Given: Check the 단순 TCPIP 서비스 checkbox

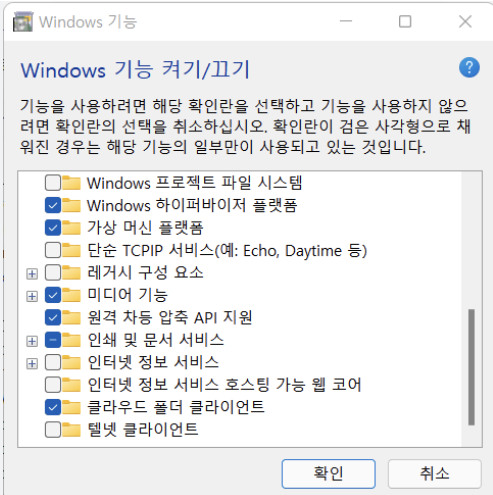Looking at the screenshot, I should pyautogui.click(x=53, y=250).
